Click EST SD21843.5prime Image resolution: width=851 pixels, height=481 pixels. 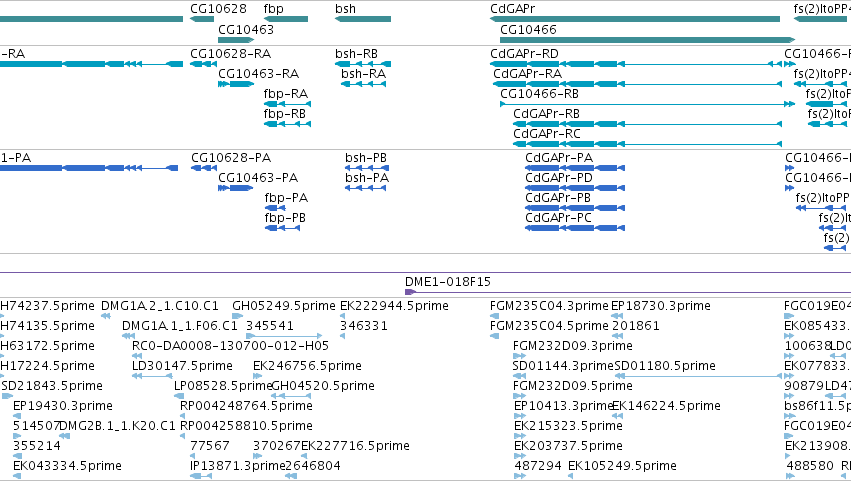pyautogui.click(x=52, y=386)
